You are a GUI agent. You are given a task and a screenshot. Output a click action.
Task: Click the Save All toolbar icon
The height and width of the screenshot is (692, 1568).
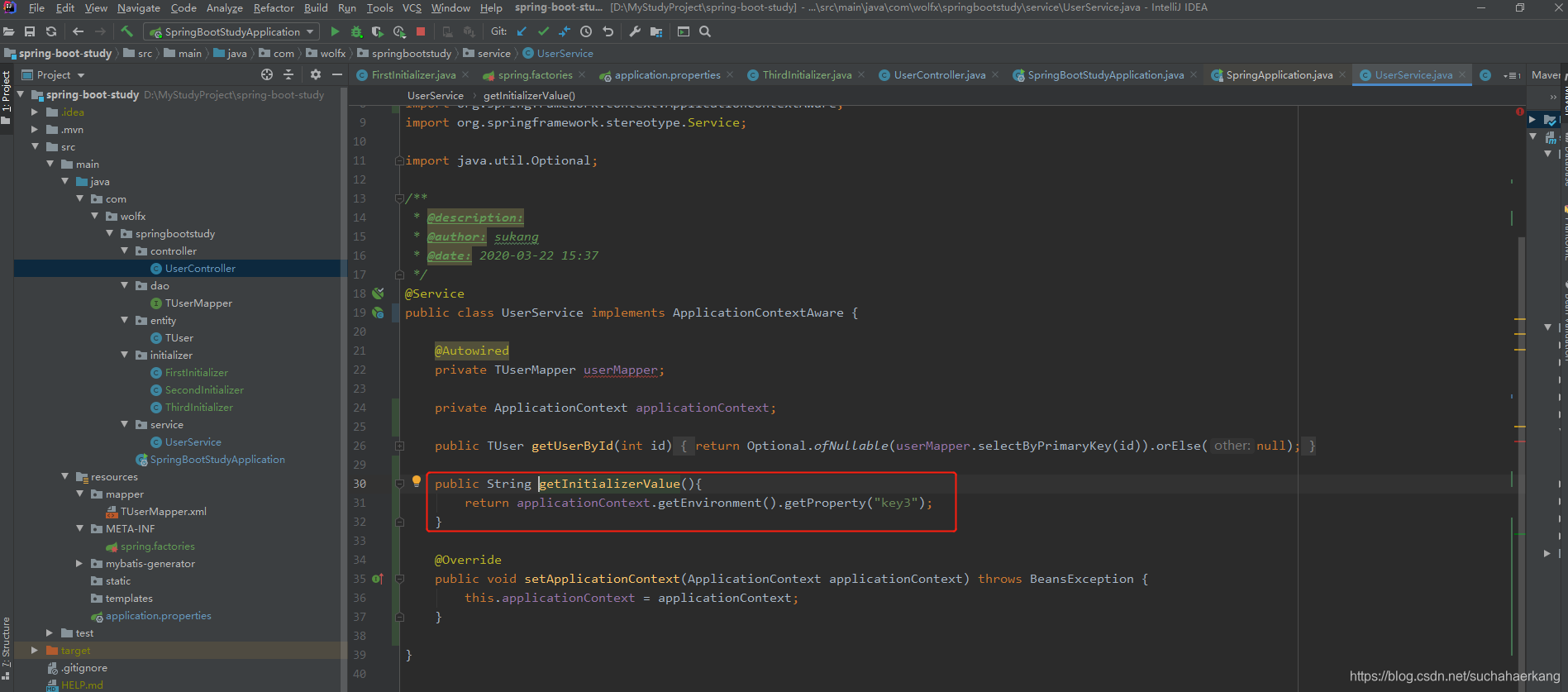(30, 31)
